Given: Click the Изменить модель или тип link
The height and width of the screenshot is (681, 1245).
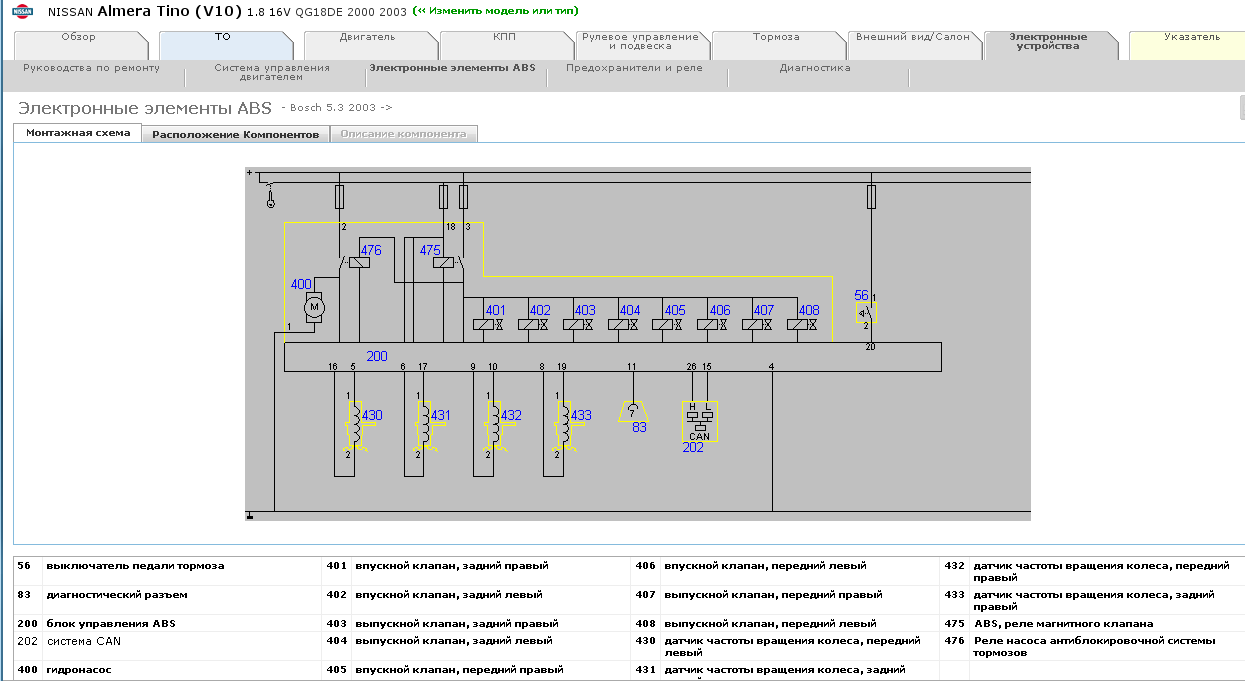Looking at the screenshot, I should tap(497, 11).
